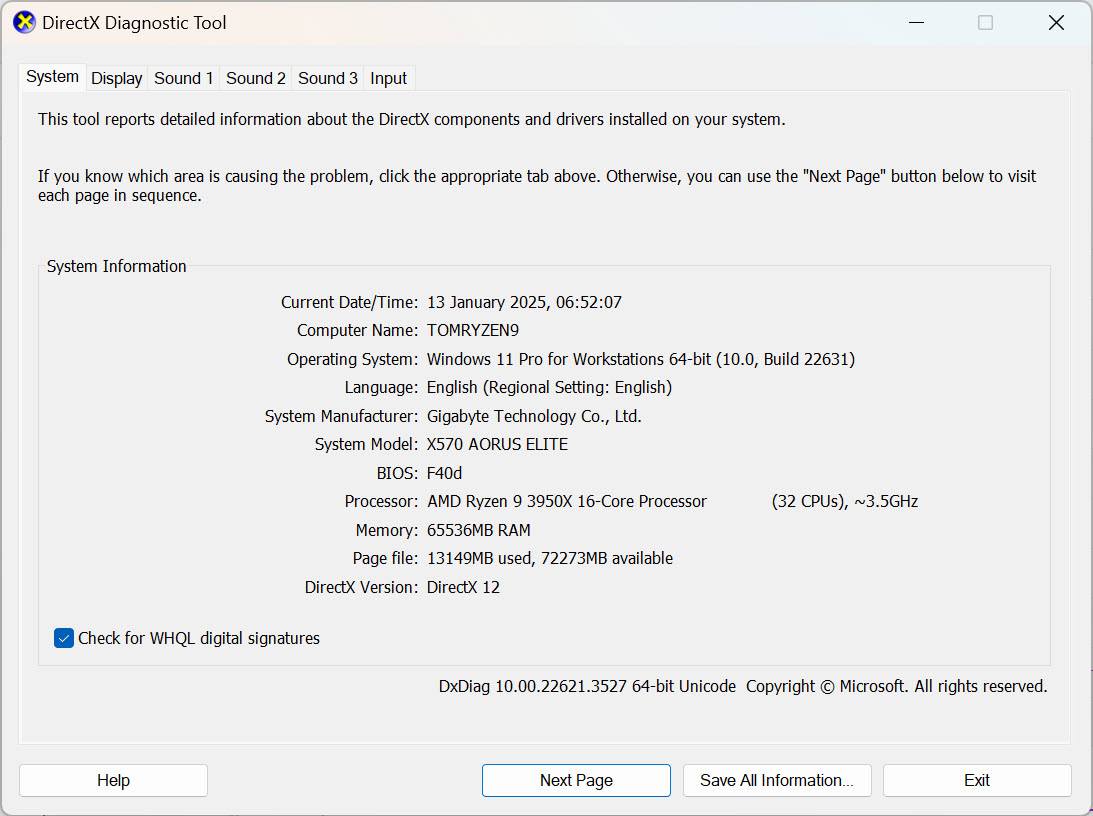Click the System Information group label
Screen dimensions: 1093x816
[116, 266]
